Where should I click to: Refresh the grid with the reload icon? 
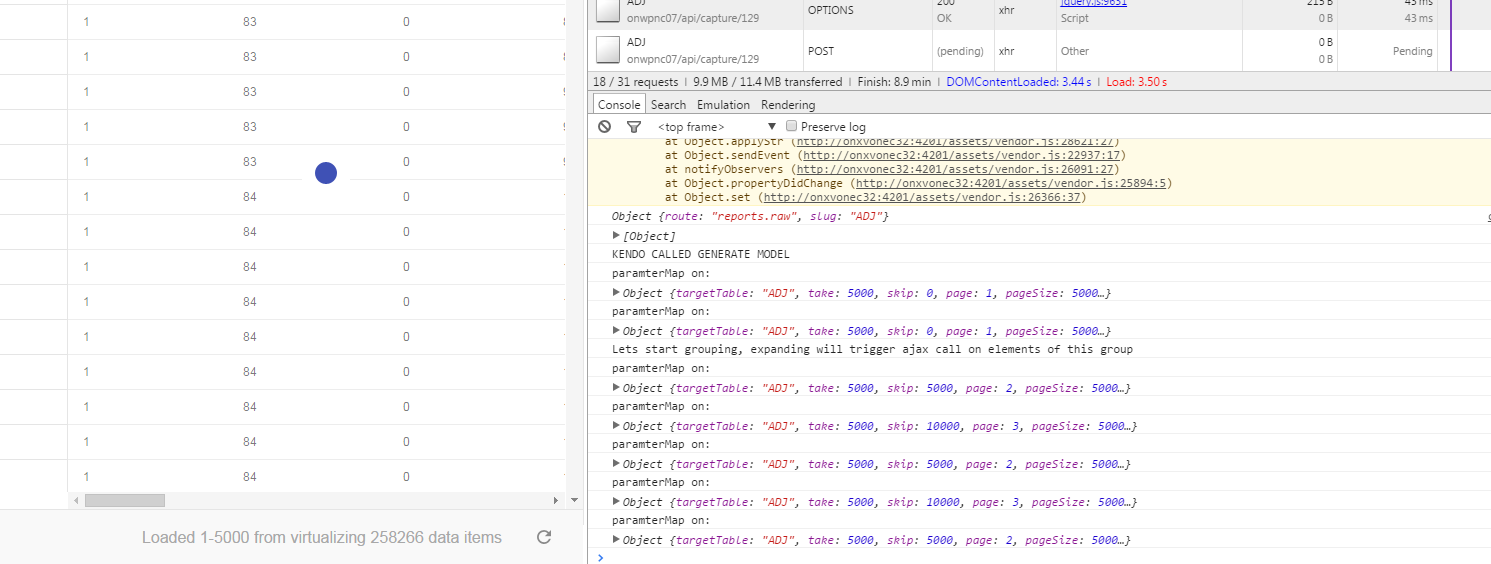coord(544,537)
